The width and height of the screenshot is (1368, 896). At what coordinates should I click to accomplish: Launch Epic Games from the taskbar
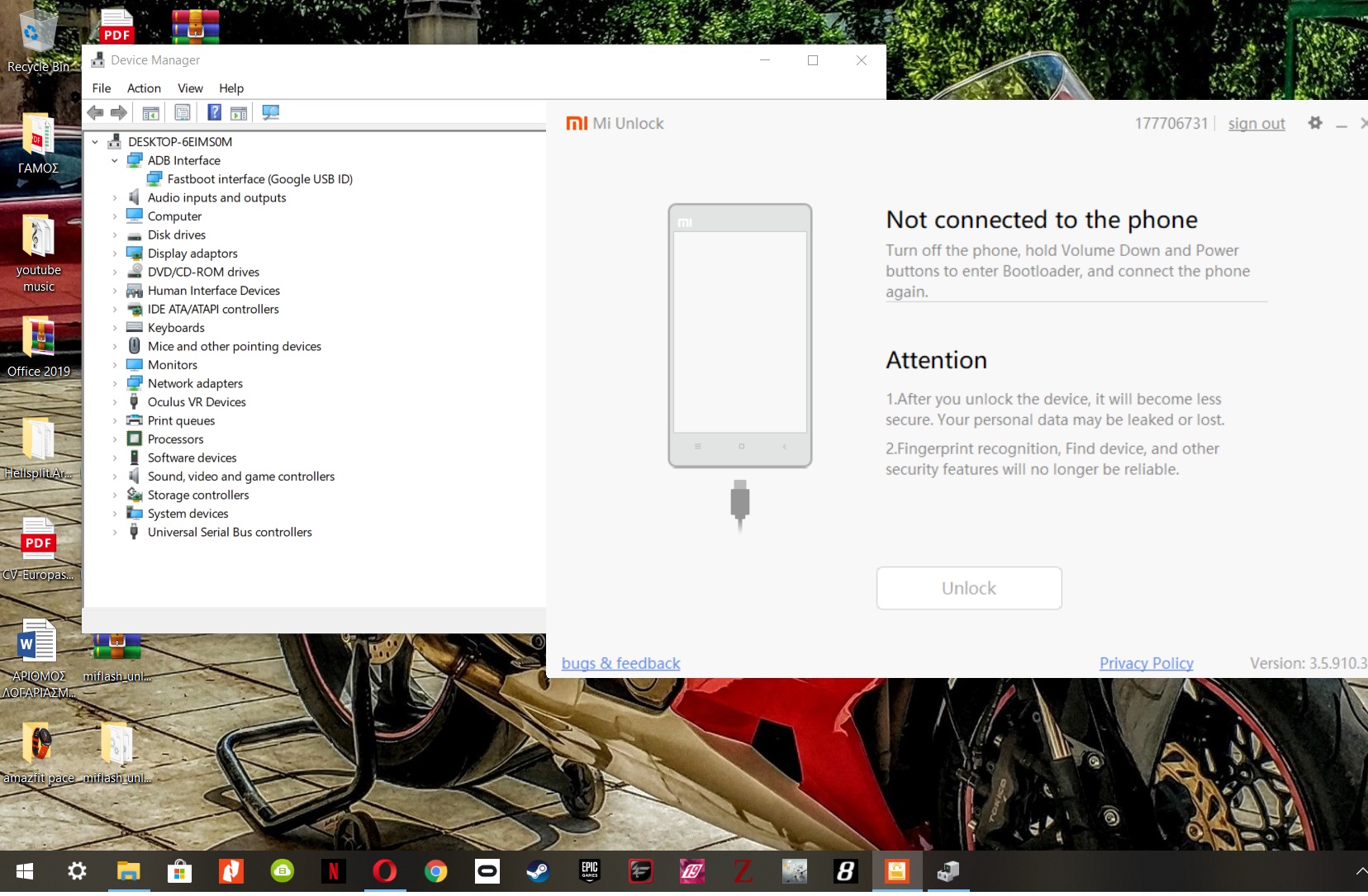point(590,871)
